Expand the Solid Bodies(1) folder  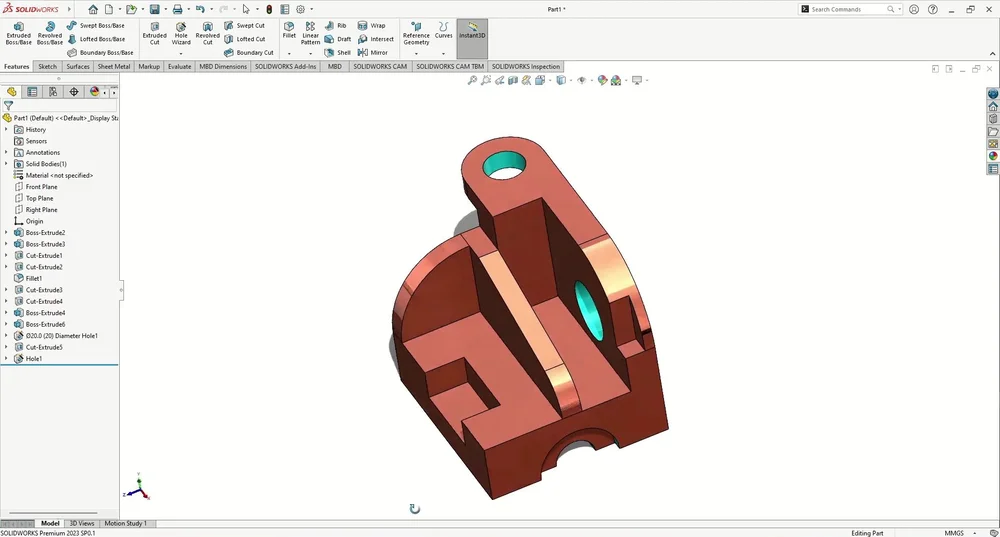tap(6, 164)
